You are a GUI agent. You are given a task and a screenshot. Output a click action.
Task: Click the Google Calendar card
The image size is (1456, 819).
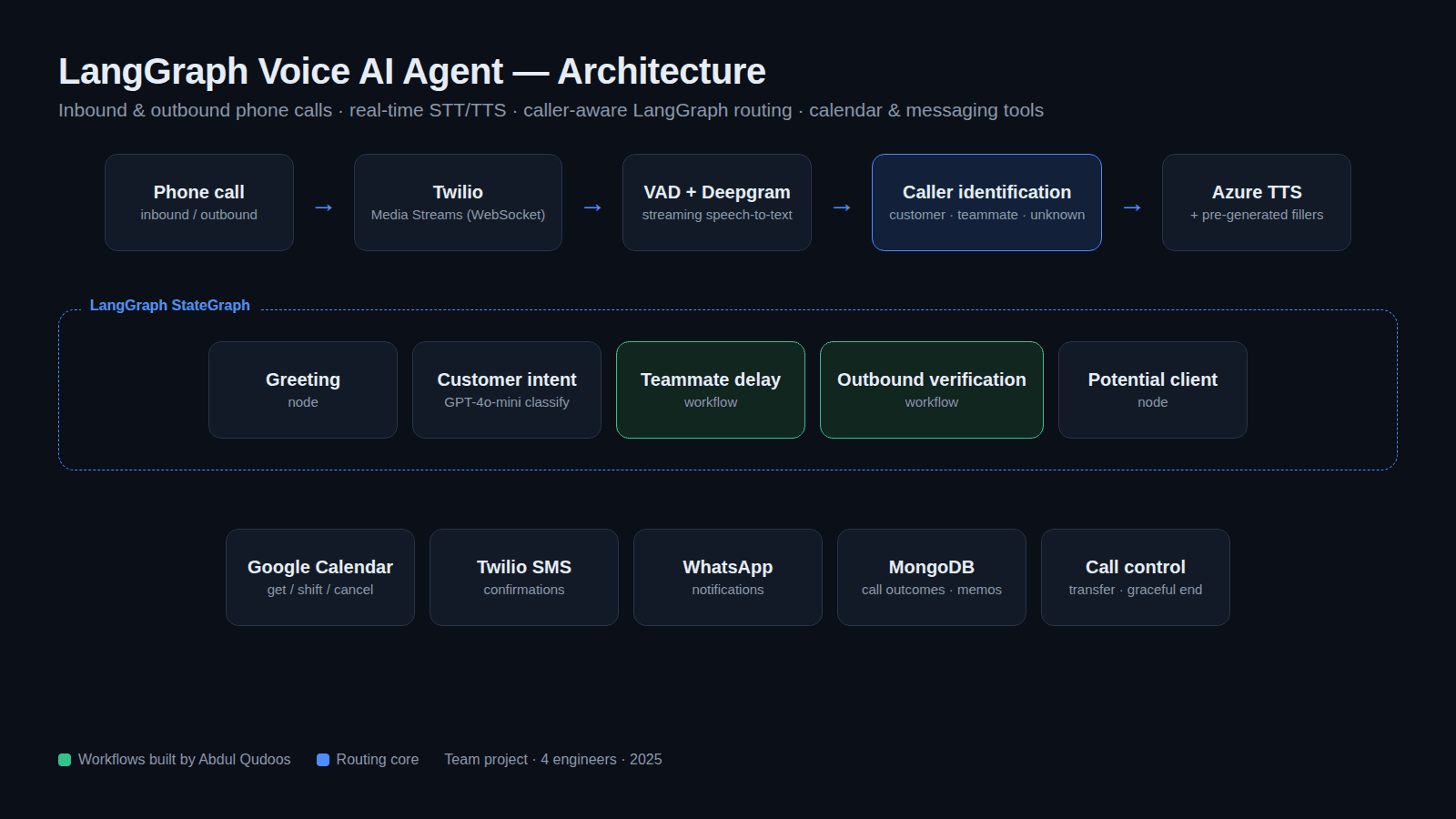pyautogui.click(x=320, y=577)
